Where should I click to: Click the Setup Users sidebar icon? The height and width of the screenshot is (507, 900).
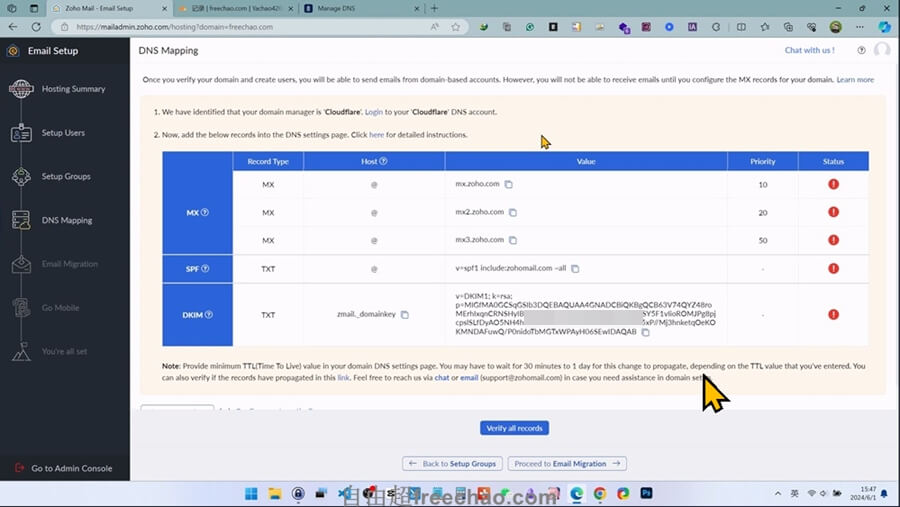pyautogui.click(x=21, y=133)
